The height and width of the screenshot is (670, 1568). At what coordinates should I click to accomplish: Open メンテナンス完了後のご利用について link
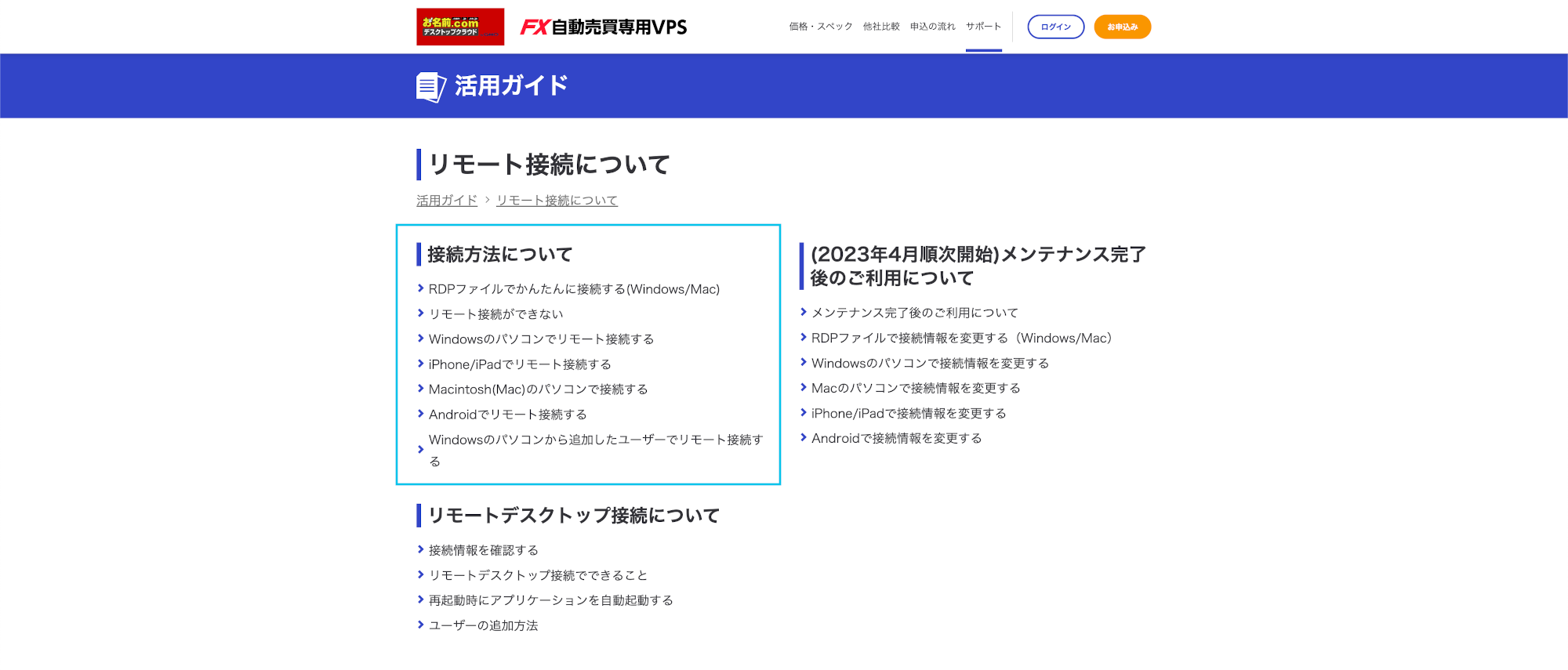point(914,313)
